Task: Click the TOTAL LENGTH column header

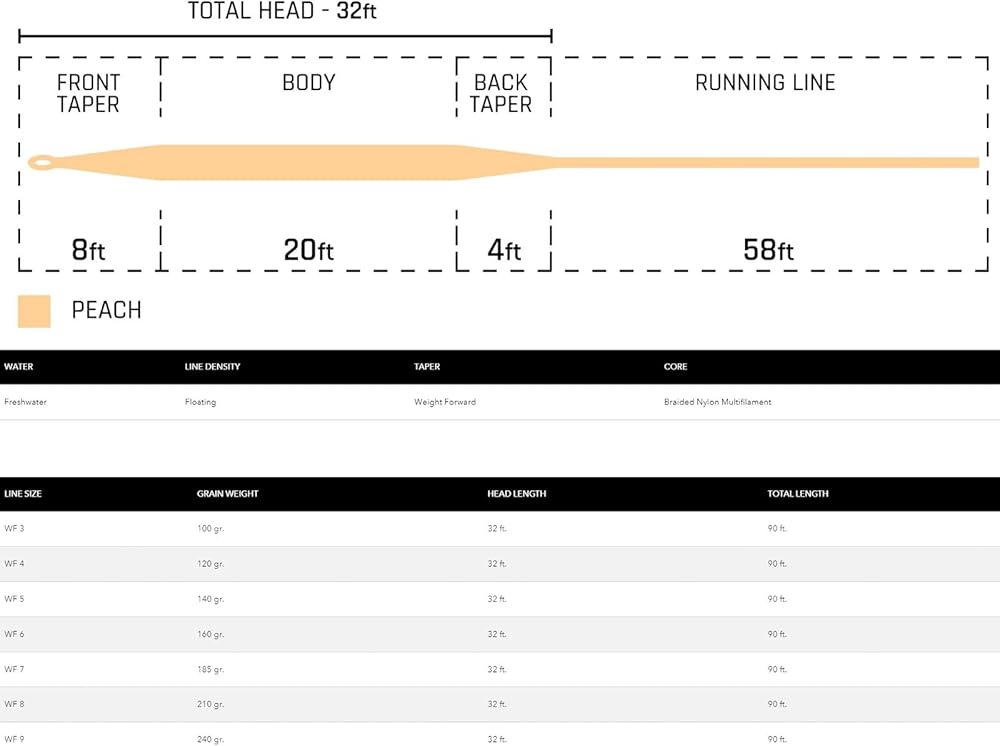Action: 798,494
